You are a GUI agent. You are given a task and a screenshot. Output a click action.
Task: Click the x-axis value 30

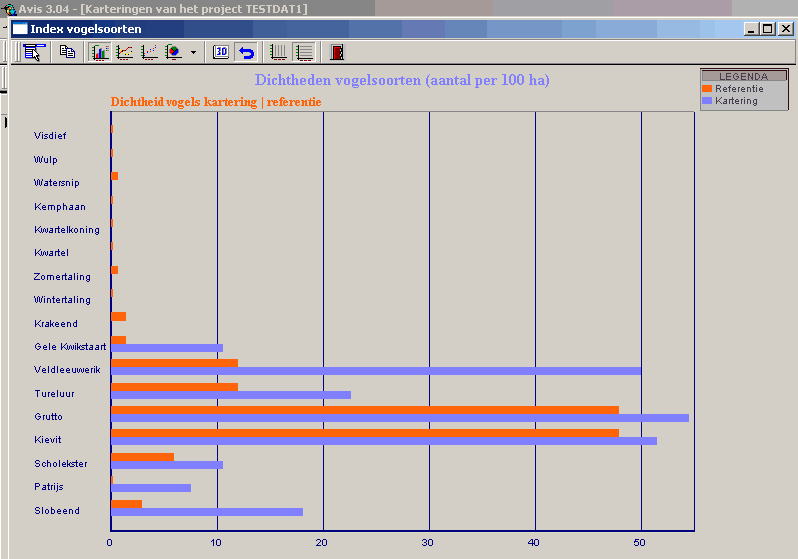(428, 543)
